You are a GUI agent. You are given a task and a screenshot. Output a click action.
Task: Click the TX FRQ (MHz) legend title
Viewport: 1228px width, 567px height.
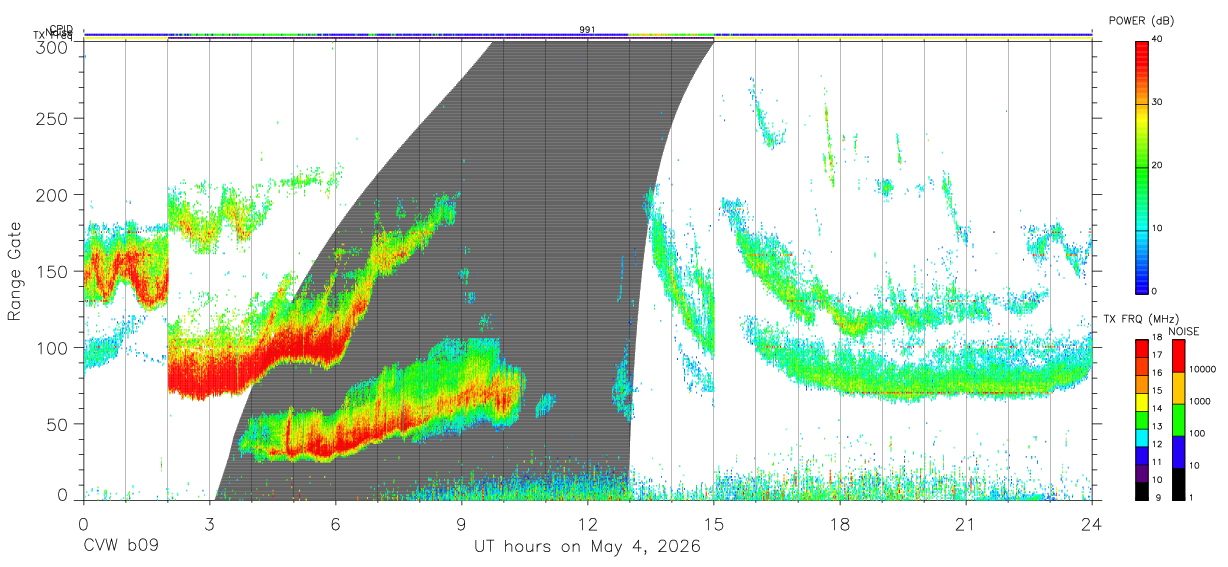tap(1142, 319)
